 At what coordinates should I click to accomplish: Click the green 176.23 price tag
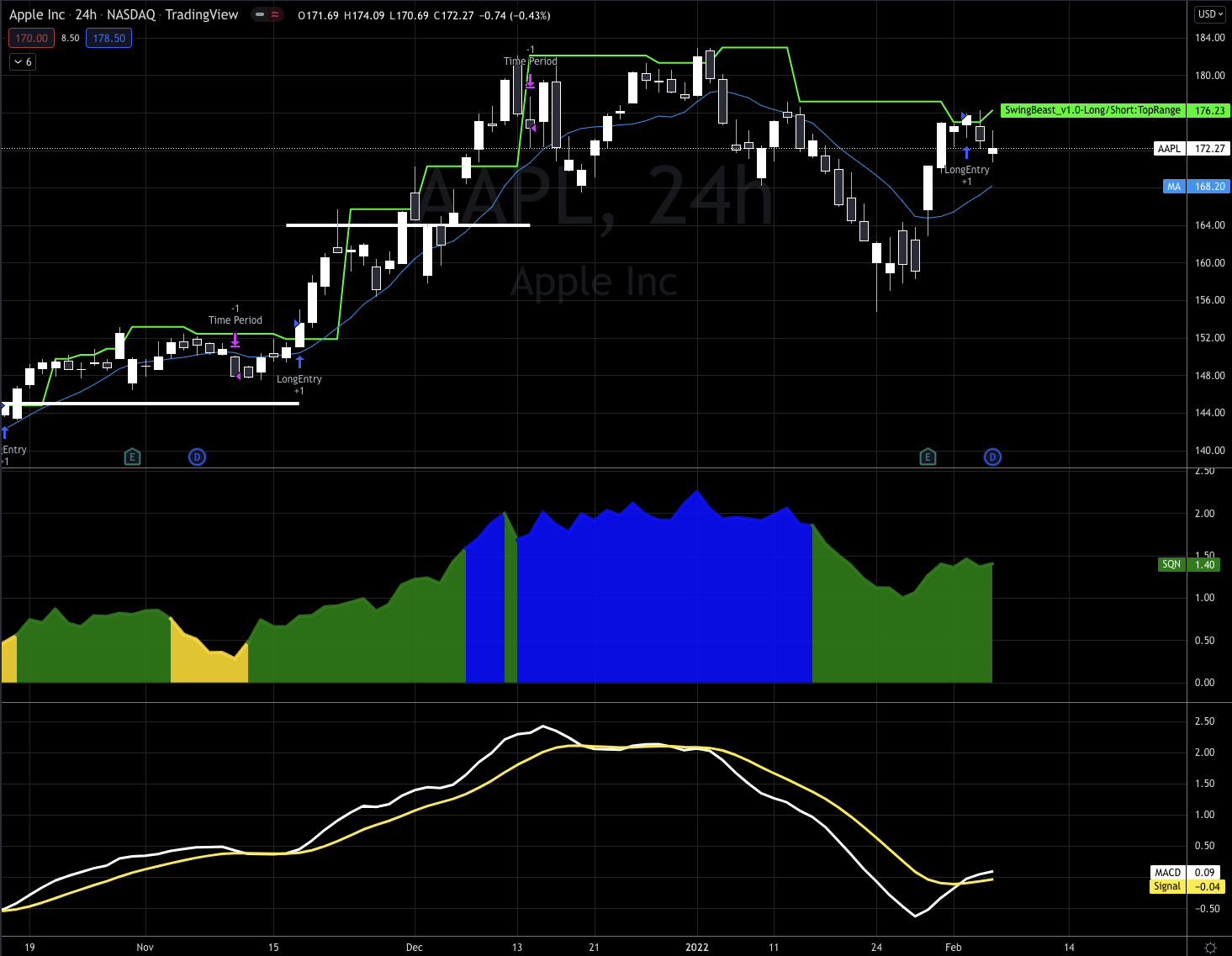[x=1210, y=110]
